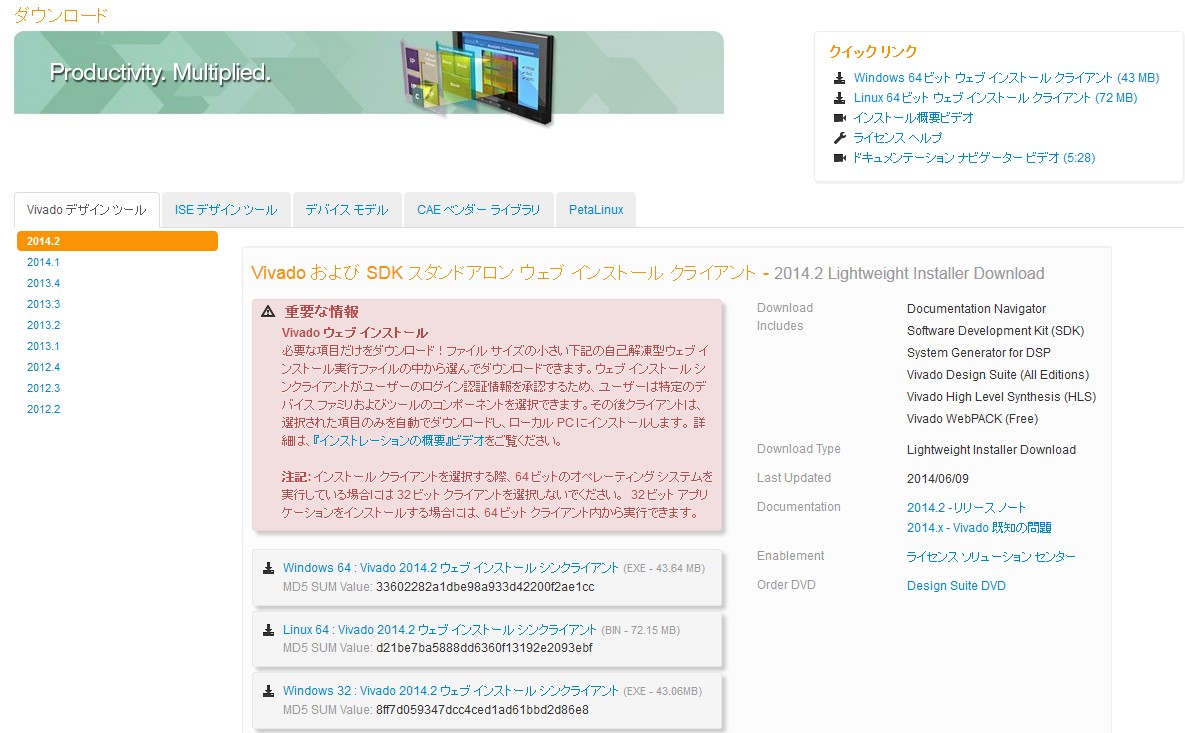Open デバイス モデル tab

pos(347,210)
